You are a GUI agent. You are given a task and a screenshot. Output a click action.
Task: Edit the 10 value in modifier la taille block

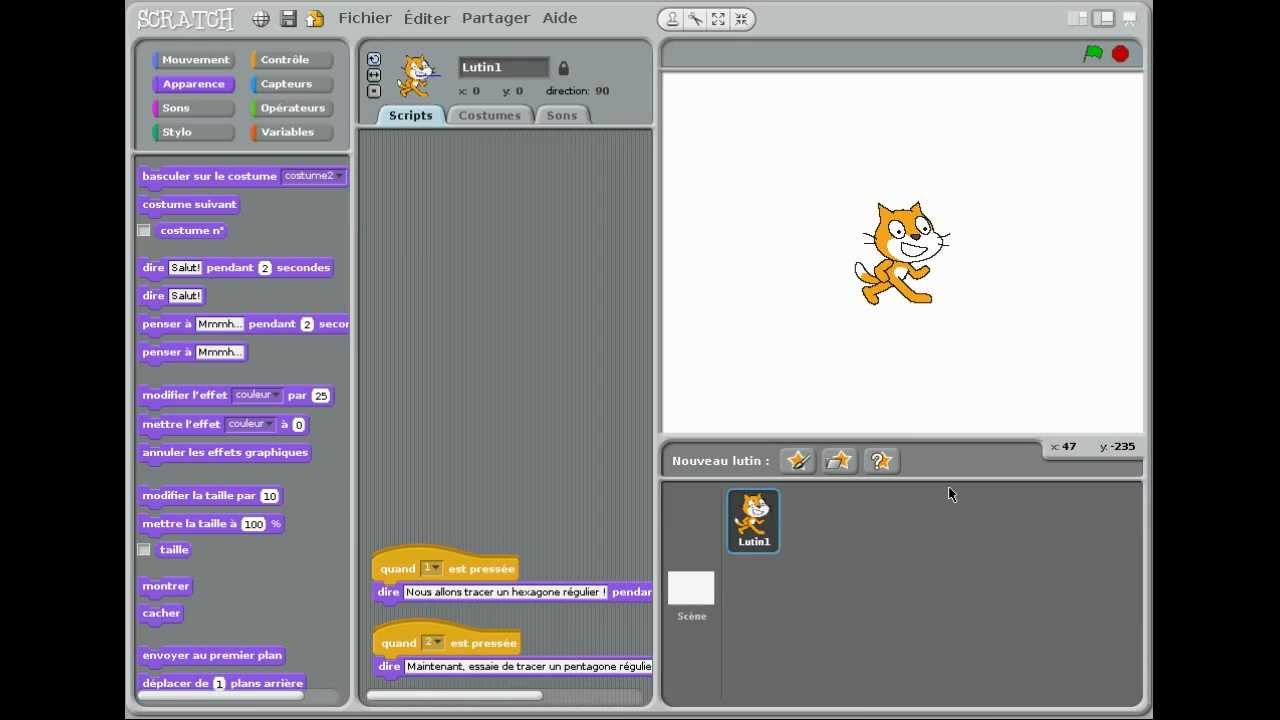(269, 496)
